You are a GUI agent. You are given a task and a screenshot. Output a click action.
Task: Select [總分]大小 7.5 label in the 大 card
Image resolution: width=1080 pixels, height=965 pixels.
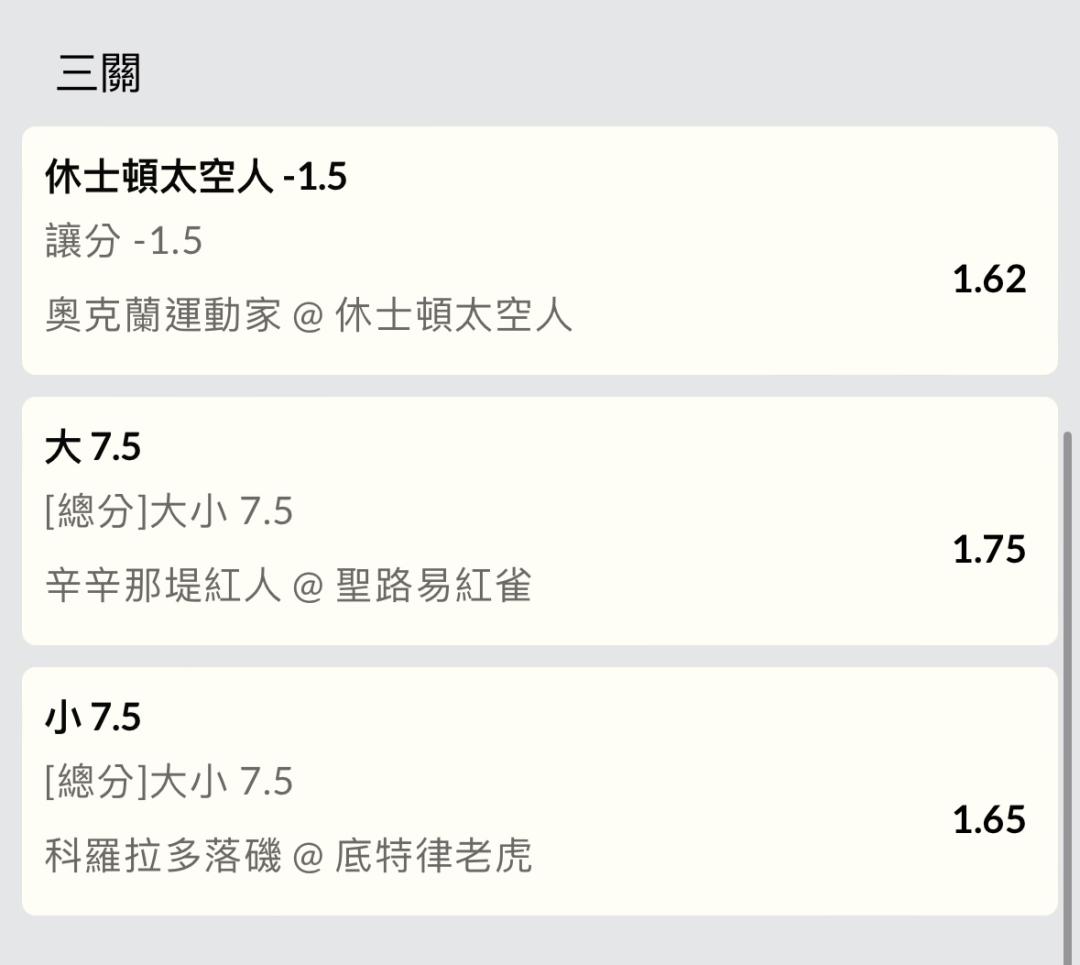[169, 511]
